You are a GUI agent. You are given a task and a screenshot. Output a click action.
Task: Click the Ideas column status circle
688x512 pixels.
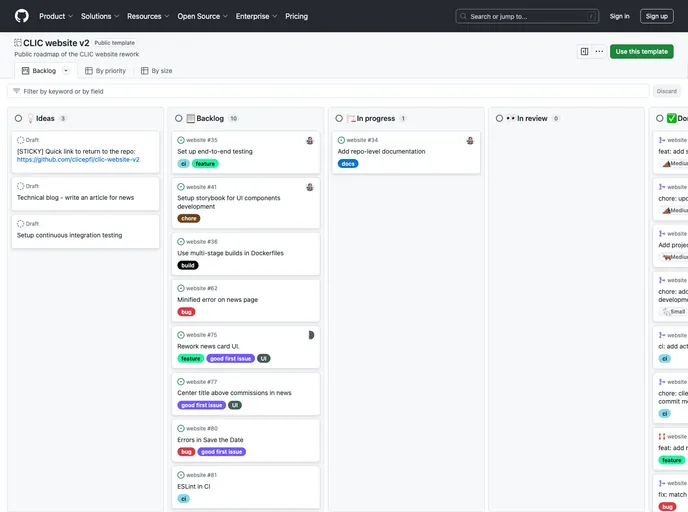(19, 118)
